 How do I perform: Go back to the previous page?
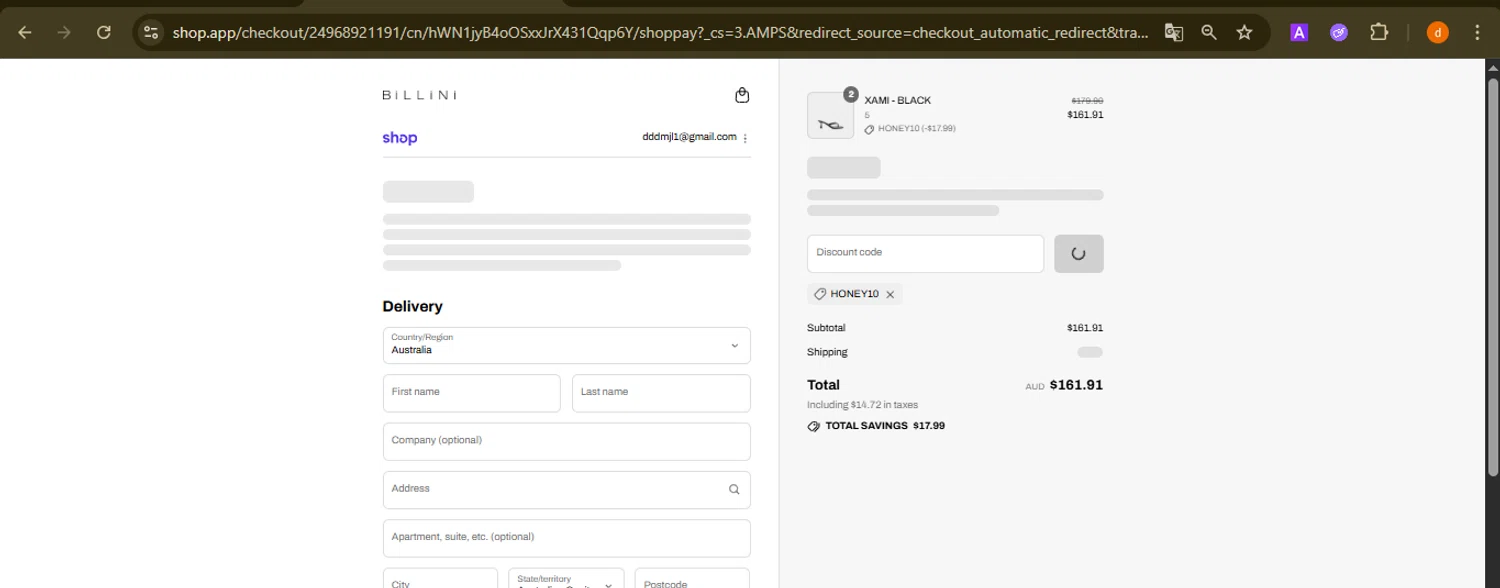click(25, 32)
